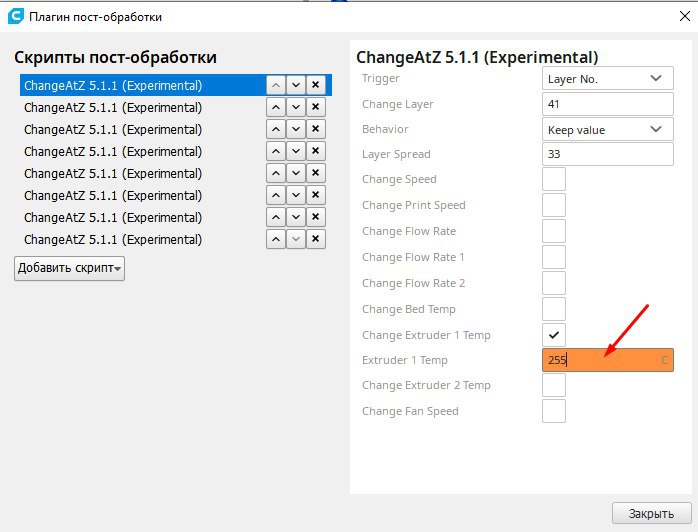
Task: Move the last ChangeAtZ script up
Action: click(x=276, y=240)
